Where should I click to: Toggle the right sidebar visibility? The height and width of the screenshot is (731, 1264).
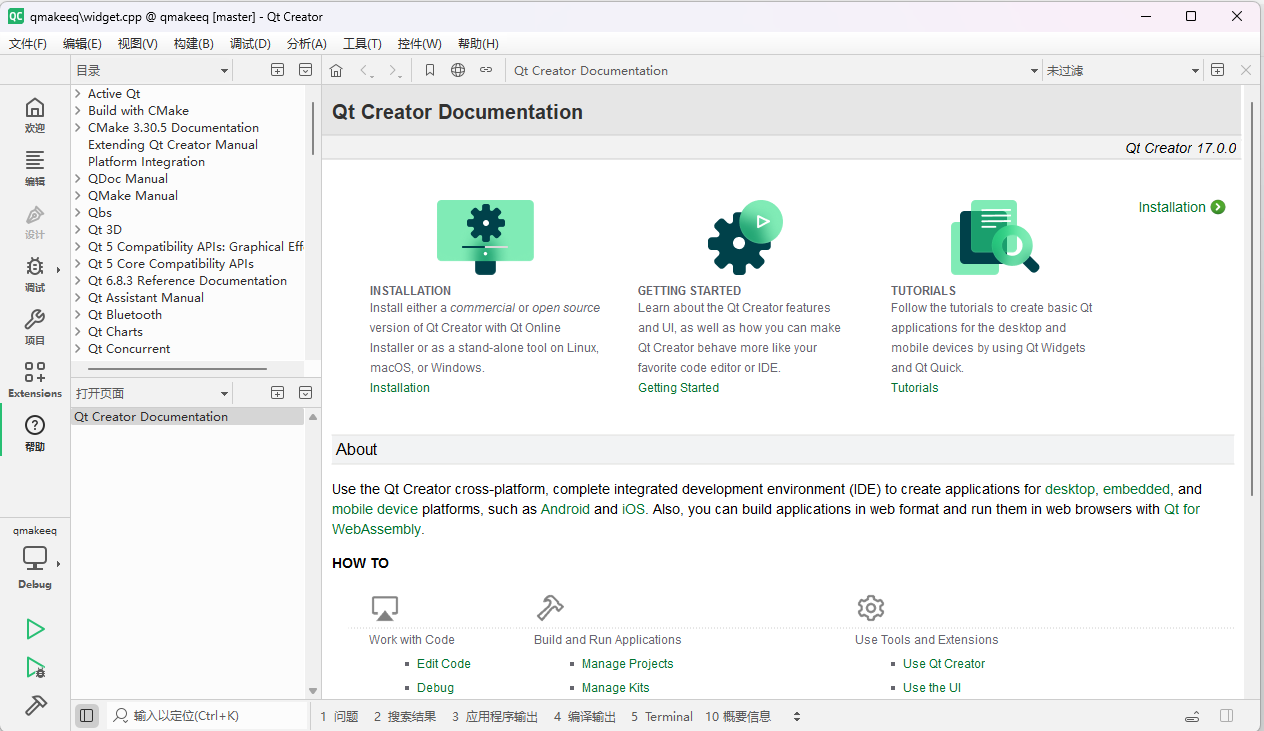pyautogui.click(x=1226, y=716)
